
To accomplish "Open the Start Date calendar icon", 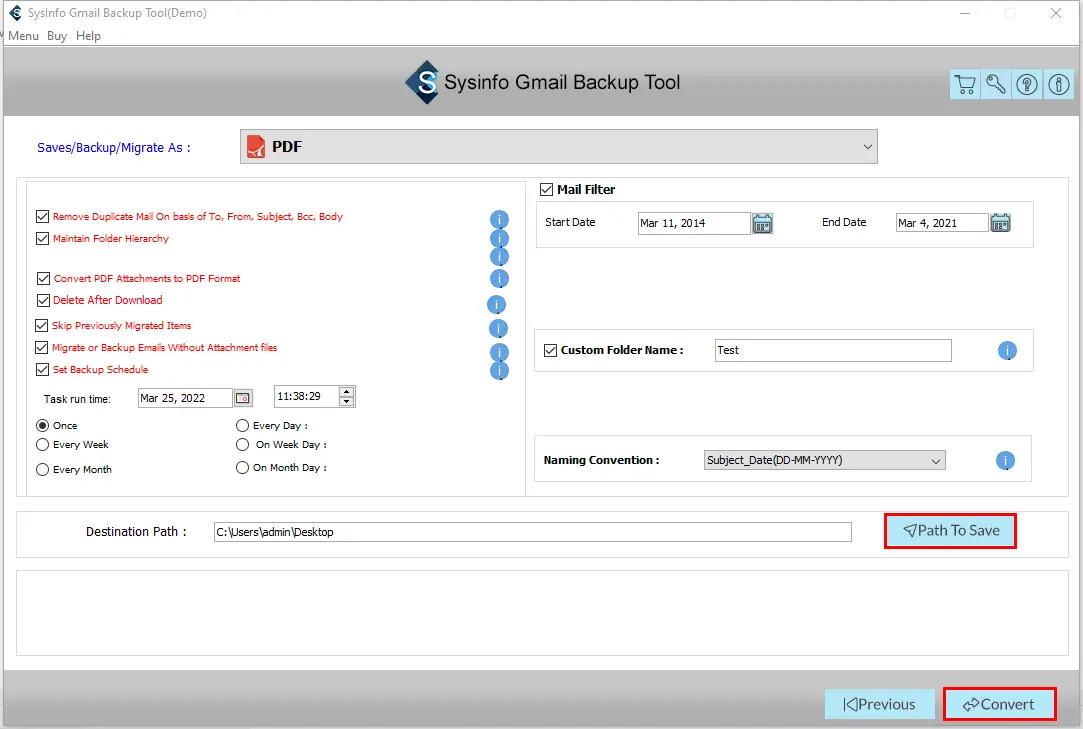I will tap(762, 223).
